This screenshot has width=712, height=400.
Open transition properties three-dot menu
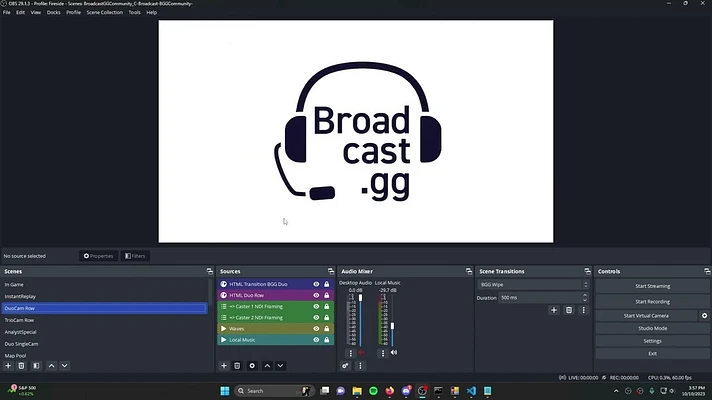[x=583, y=310]
